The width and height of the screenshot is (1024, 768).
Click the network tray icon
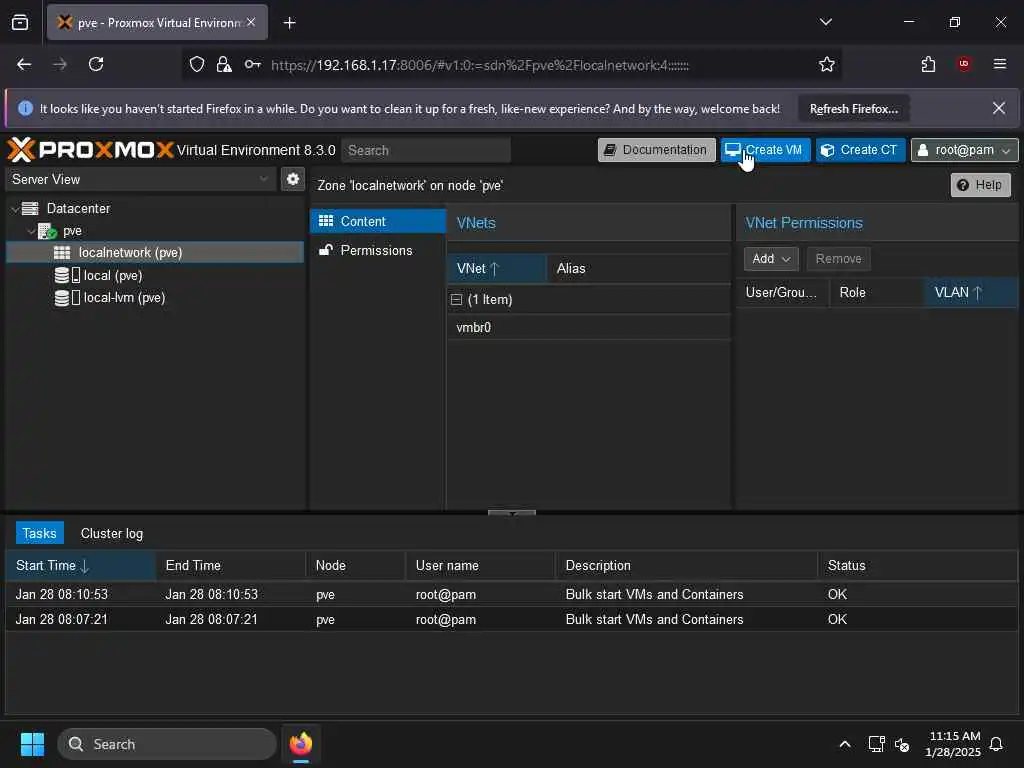point(876,744)
